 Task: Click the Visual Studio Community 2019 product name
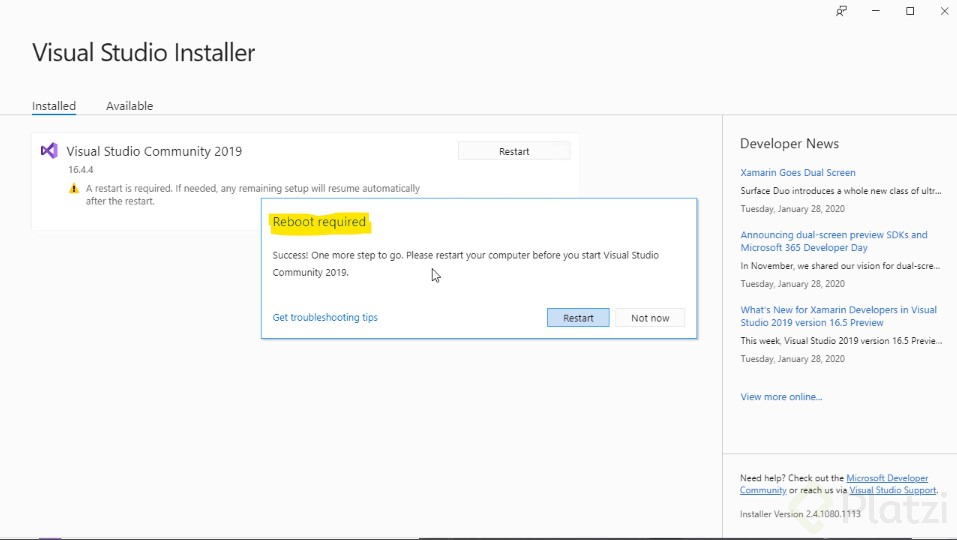pos(154,151)
